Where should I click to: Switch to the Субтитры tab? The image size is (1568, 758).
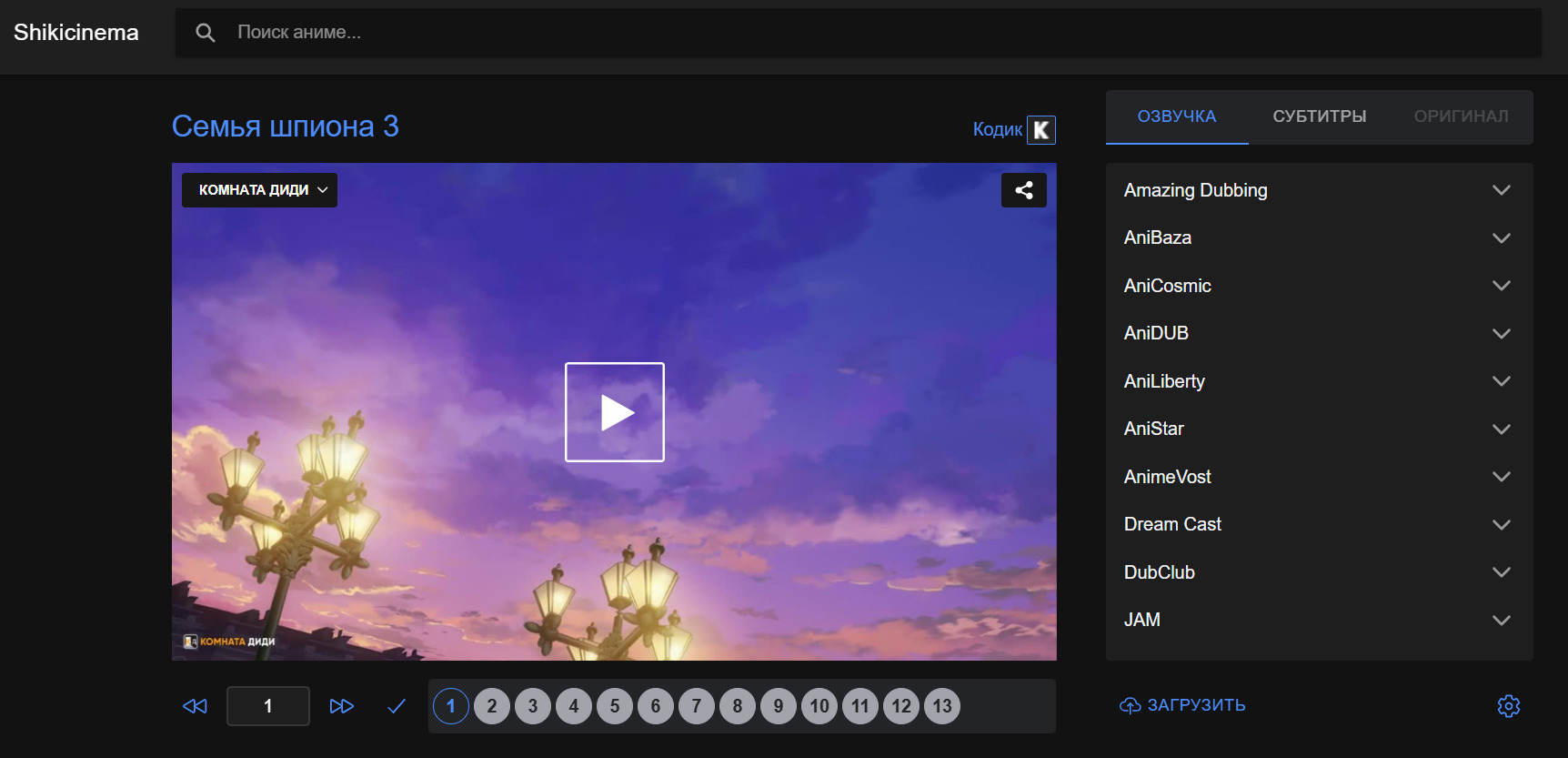1319,116
